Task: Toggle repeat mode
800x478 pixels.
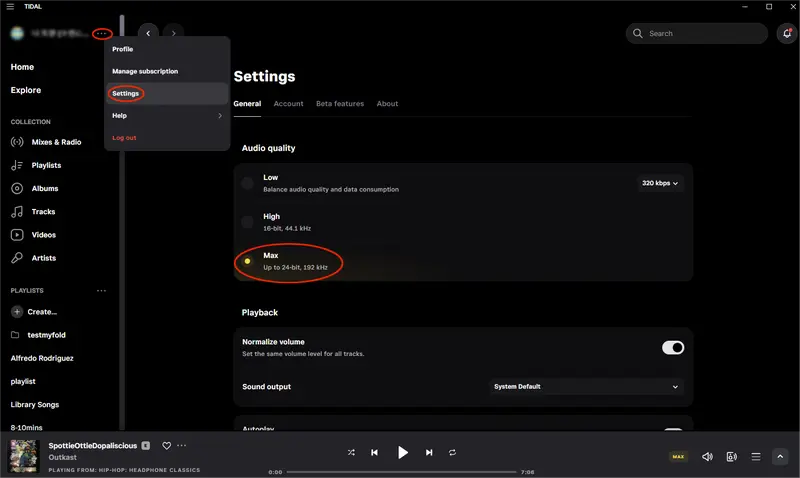Action: click(x=452, y=452)
